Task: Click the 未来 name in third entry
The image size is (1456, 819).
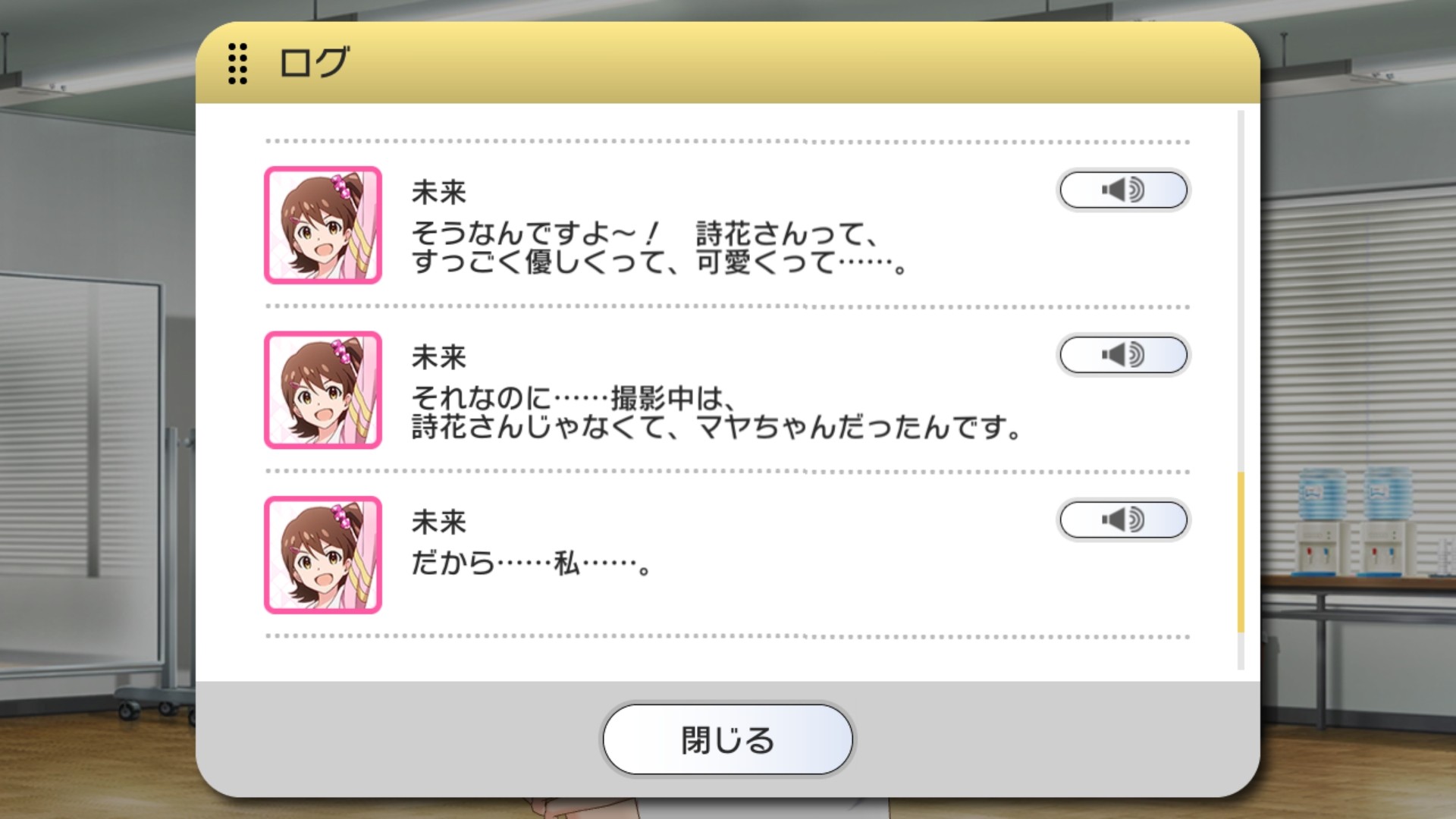Action: coord(438,522)
